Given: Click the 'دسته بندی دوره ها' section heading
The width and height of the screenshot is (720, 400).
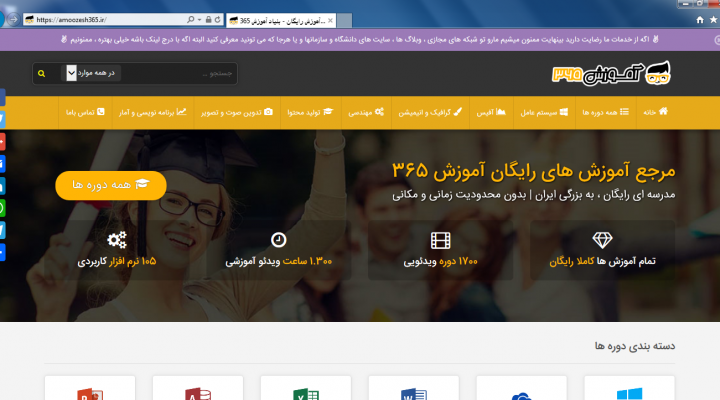Looking at the screenshot, I should 635,346.
